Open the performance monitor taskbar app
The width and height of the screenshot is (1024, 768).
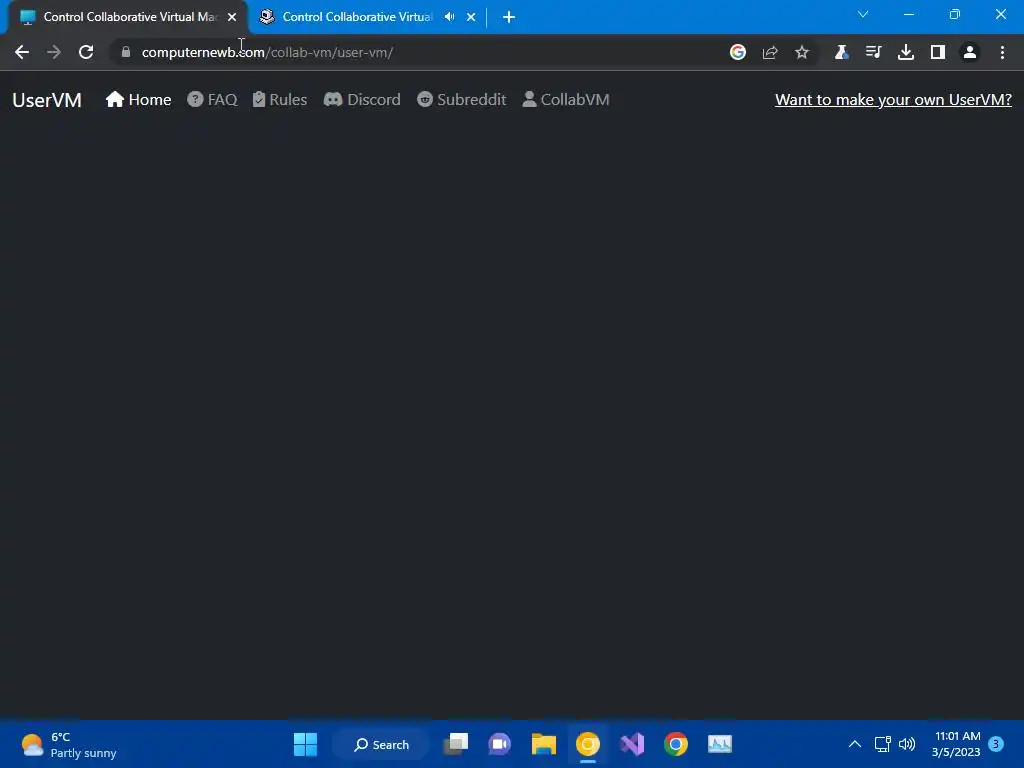(x=720, y=744)
